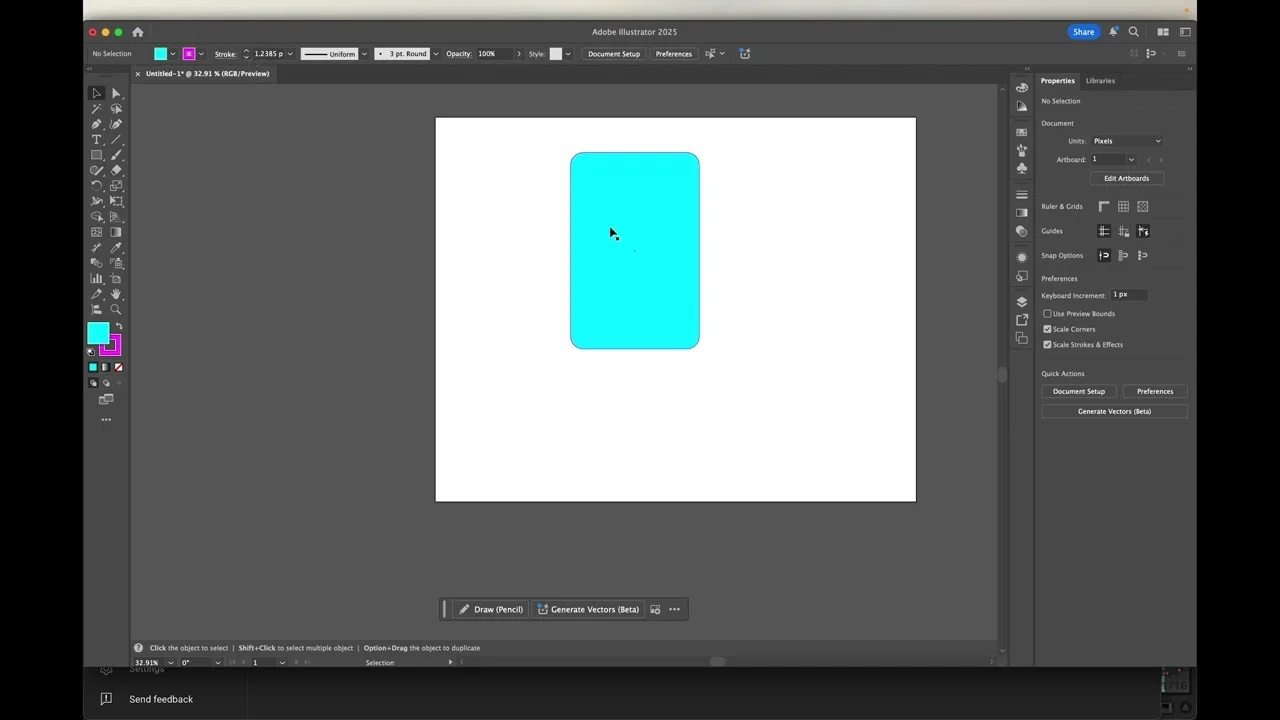The width and height of the screenshot is (1280, 720).
Task: Select the Type tool
Action: [97, 140]
